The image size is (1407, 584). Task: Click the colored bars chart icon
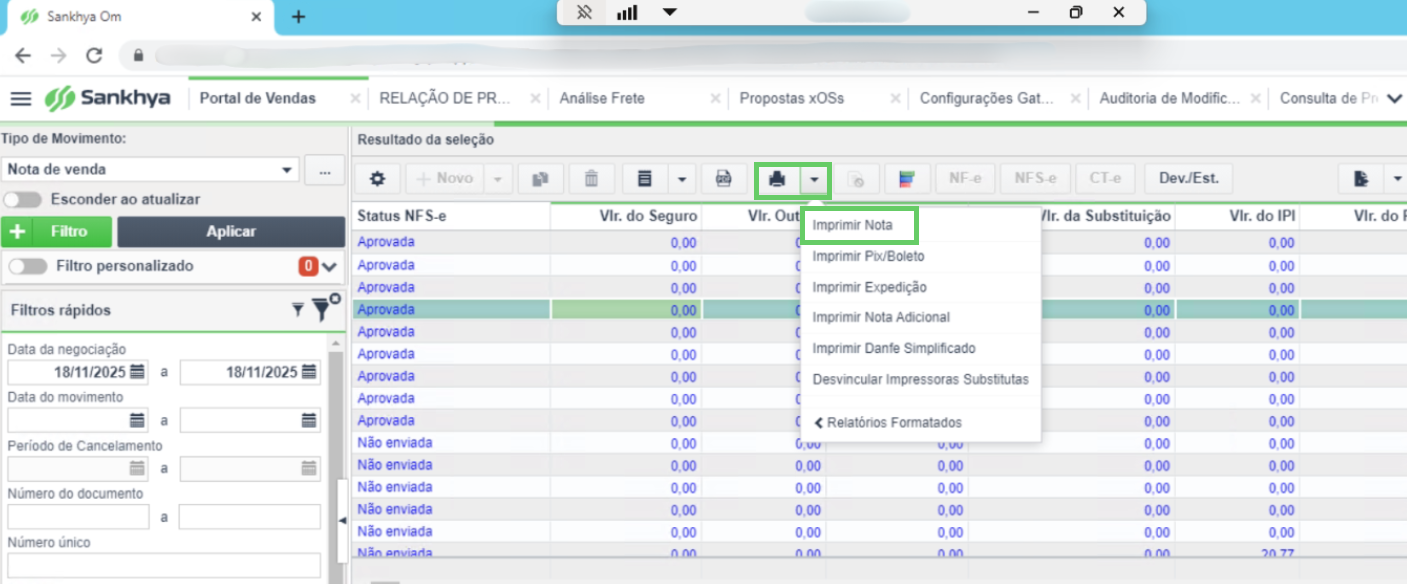pyautogui.click(x=909, y=179)
